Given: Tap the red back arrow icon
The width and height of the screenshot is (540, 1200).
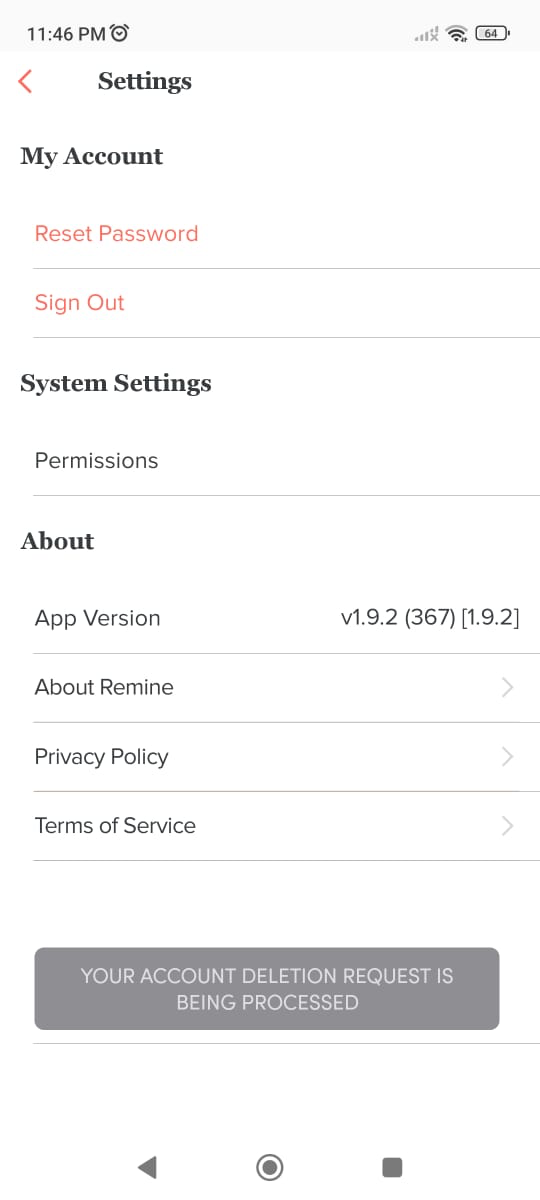Looking at the screenshot, I should pos(26,81).
